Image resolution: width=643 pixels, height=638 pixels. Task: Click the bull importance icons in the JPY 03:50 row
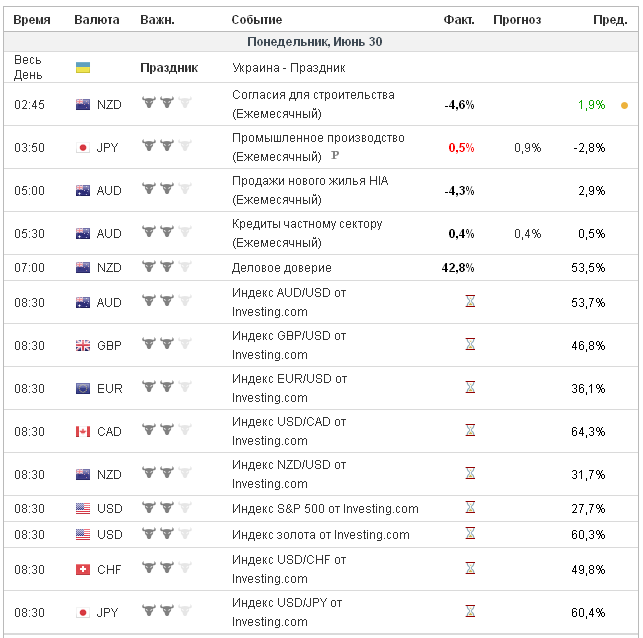[165, 147]
